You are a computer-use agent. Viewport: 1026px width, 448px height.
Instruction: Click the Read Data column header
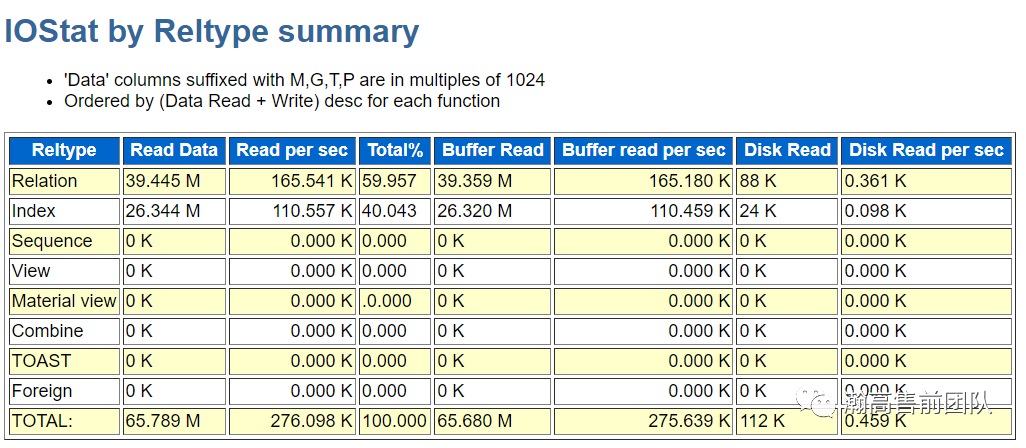tap(174, 150)
